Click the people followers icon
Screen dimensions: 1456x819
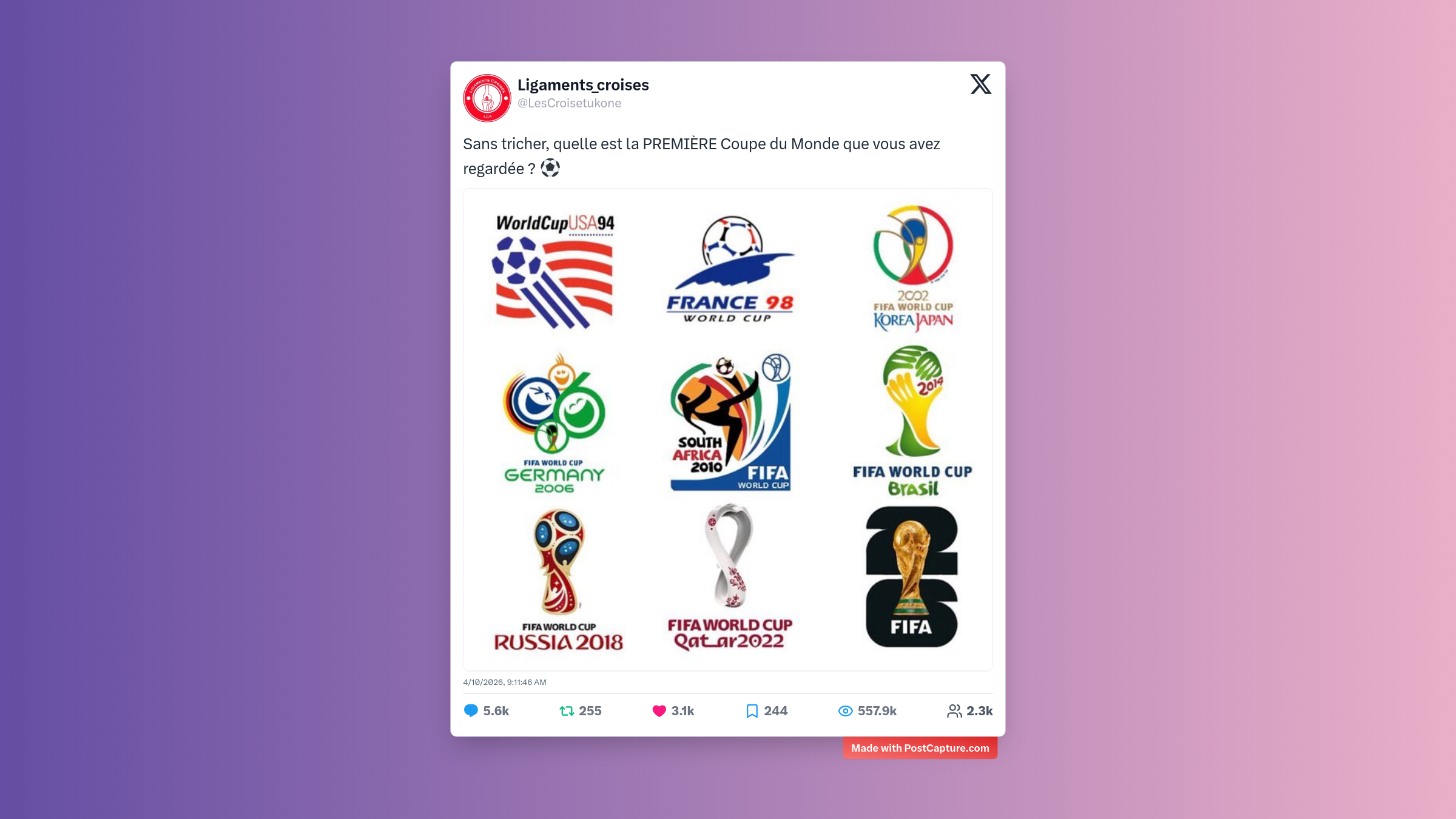point(954,710)
